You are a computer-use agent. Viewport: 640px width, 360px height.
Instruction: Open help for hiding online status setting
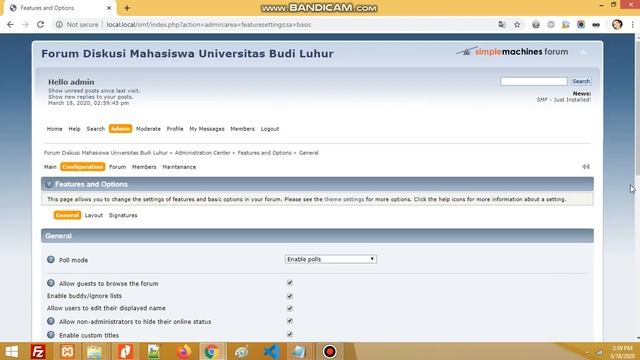pyautogui.click(x=51, y=321)
